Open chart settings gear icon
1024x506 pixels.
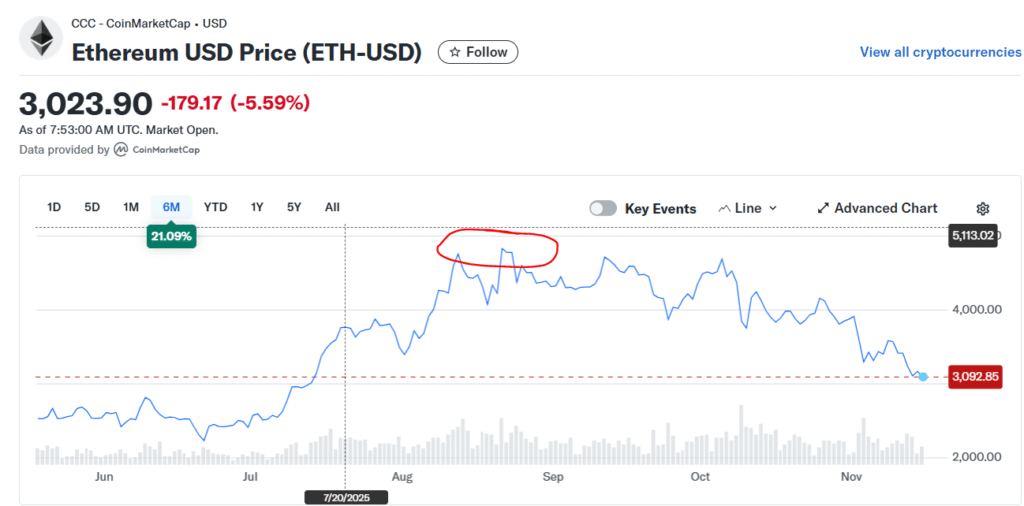point(982,208)
